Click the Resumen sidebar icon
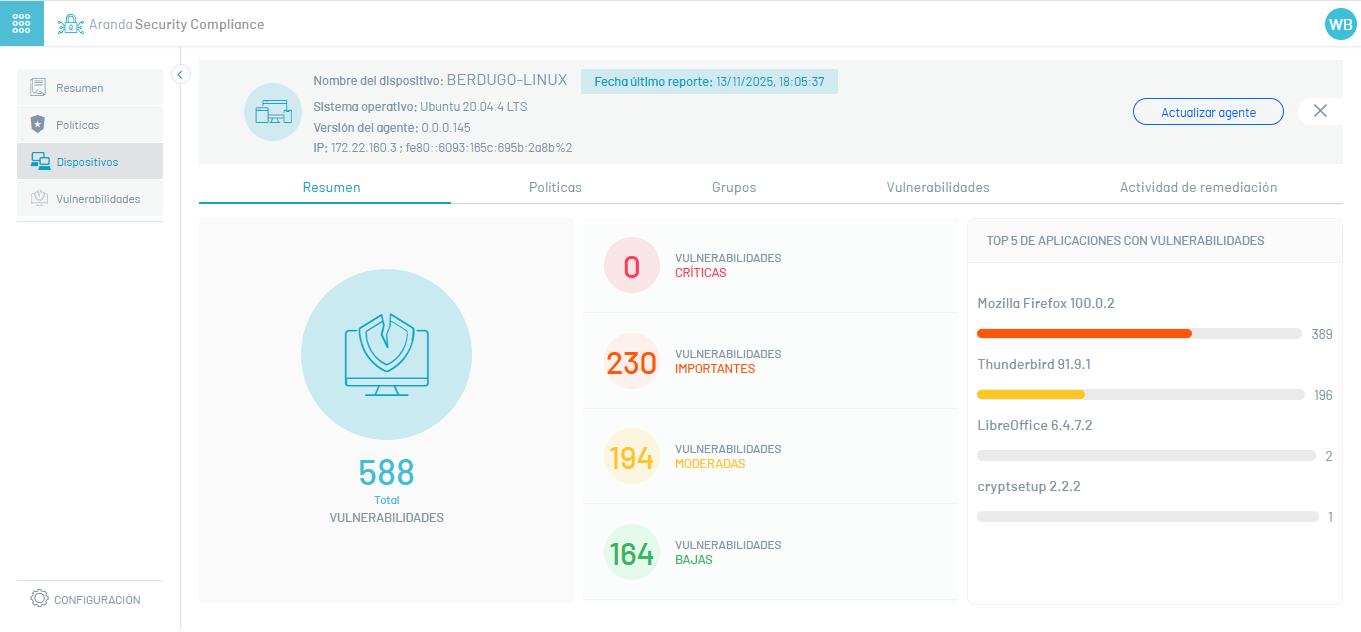The height and width of the screenshot is (632, 1361). 38,88
